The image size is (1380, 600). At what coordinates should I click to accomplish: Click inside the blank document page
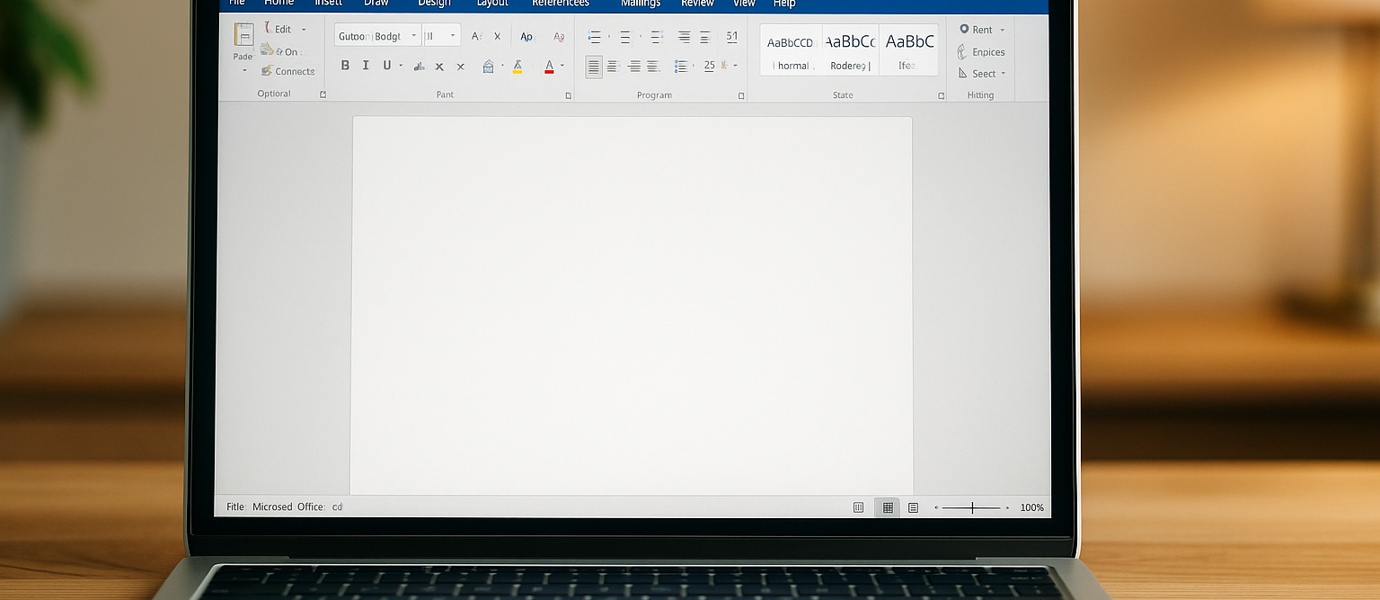(x=632, y=305)
